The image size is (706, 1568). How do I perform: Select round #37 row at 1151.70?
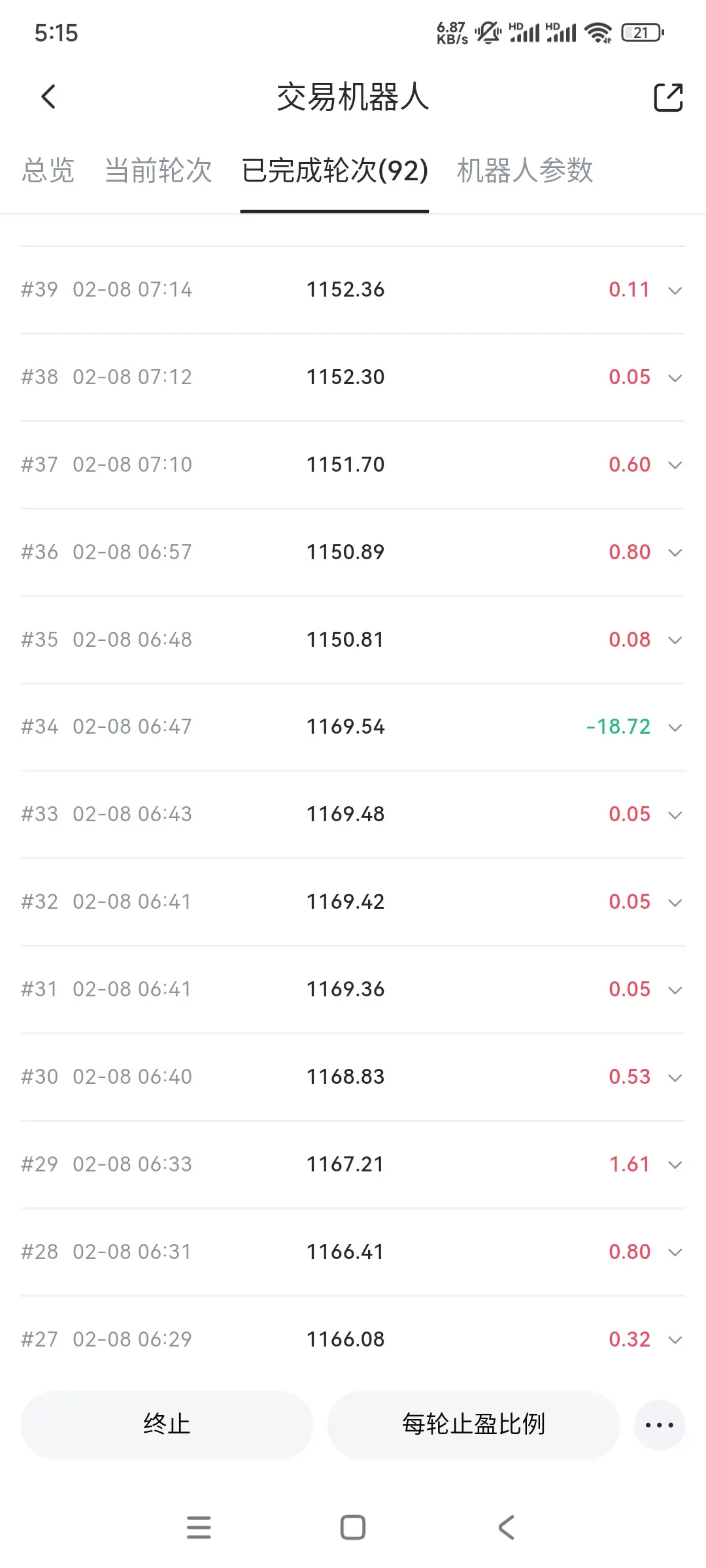click(345, 465)
